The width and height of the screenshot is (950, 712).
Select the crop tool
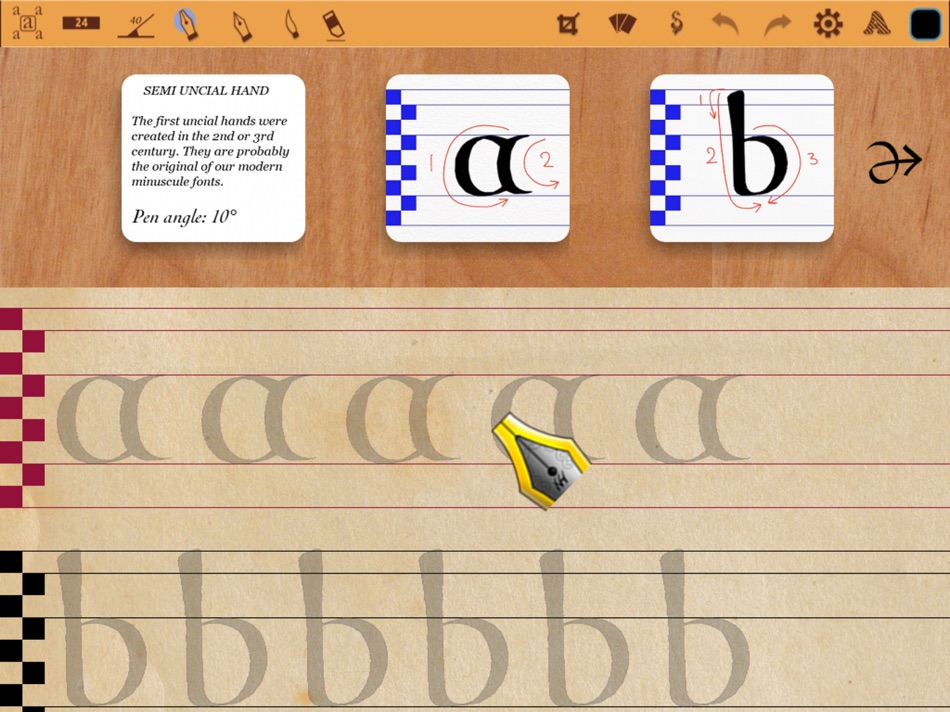point(567,24)
